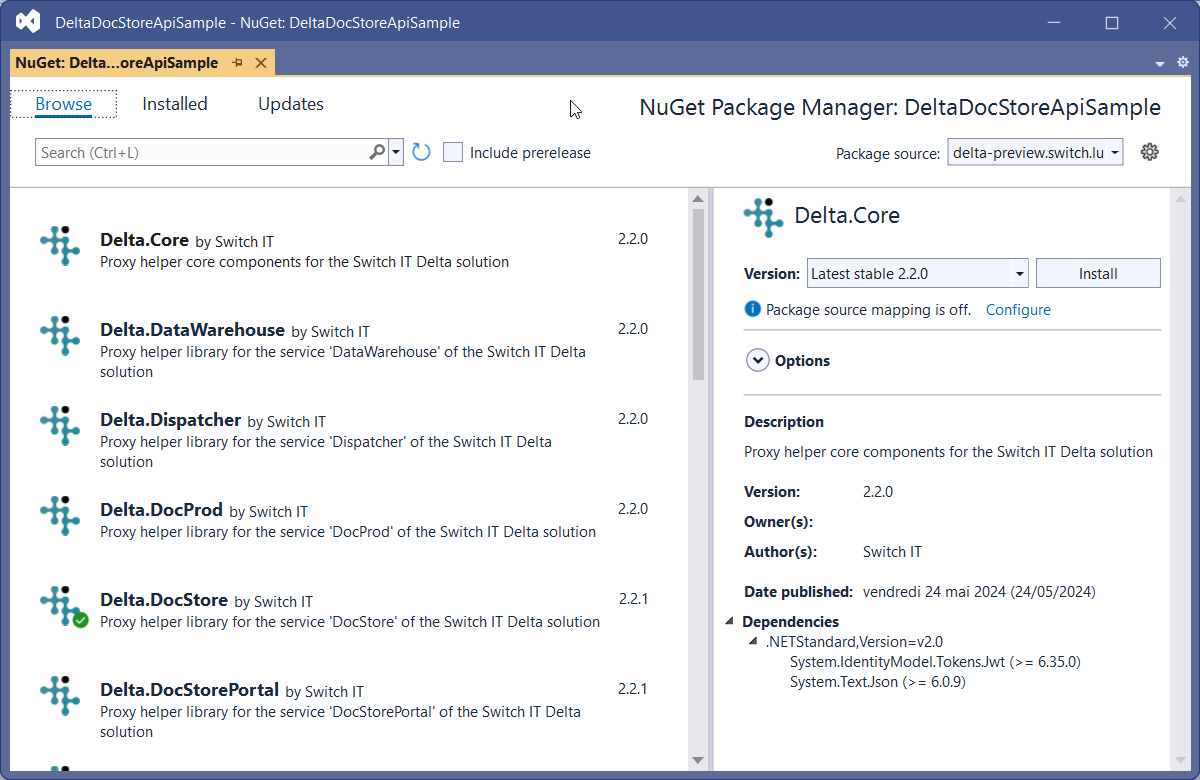Expand the Options section
Image resolution: width=1200 pixels, height=780 pixels.
tap(757, 361)
